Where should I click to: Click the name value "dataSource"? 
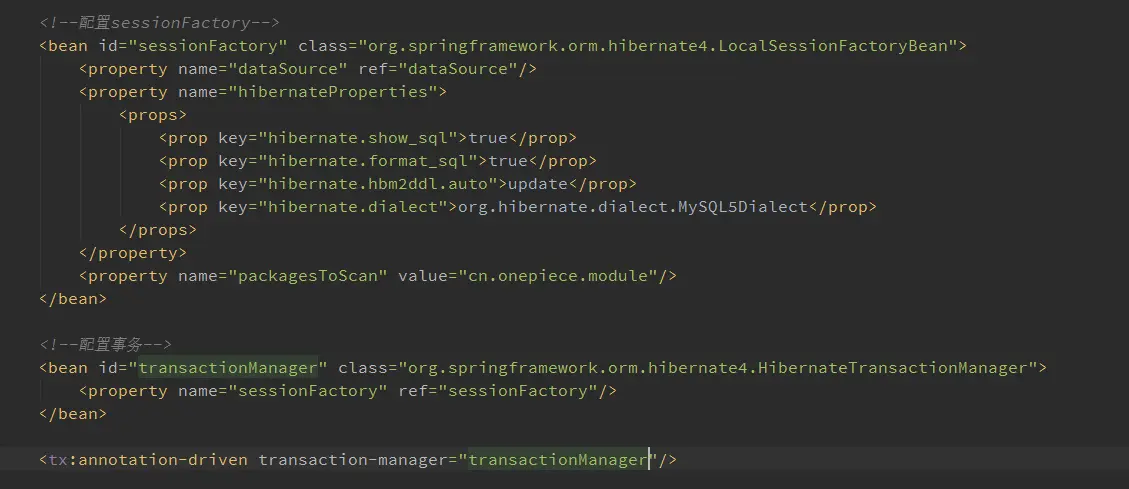(x=288, y=69)
